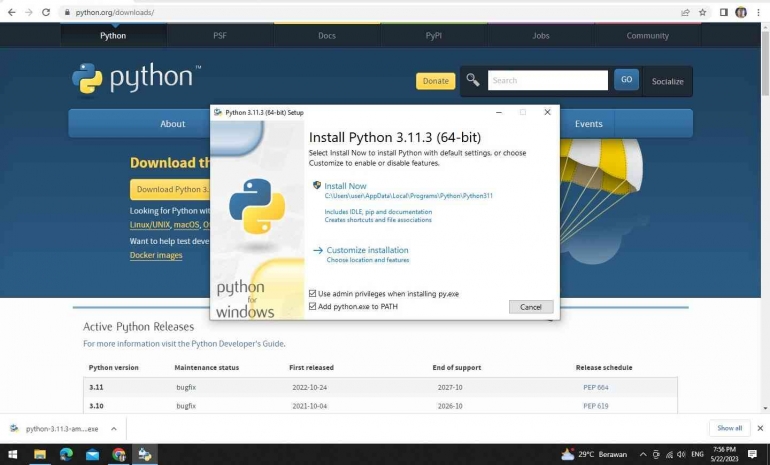This screenshot has height=465, width=770.
Task: Click the Python logo on website
Action: tap(136, 78)
